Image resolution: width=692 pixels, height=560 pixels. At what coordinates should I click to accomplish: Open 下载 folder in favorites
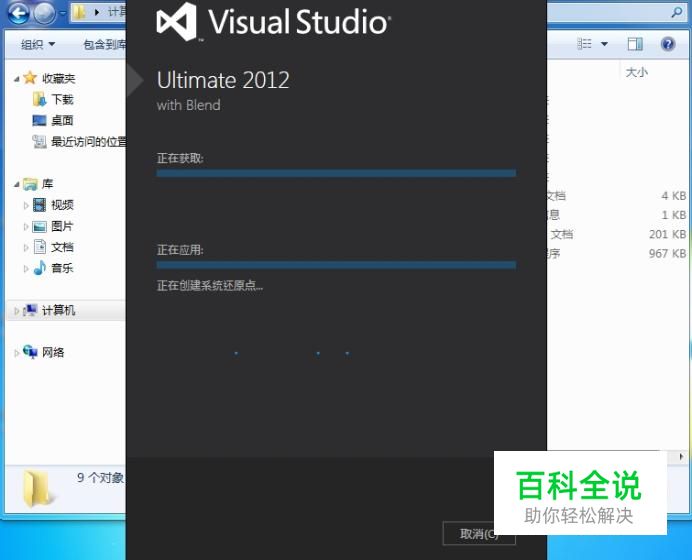click(62, 99)
